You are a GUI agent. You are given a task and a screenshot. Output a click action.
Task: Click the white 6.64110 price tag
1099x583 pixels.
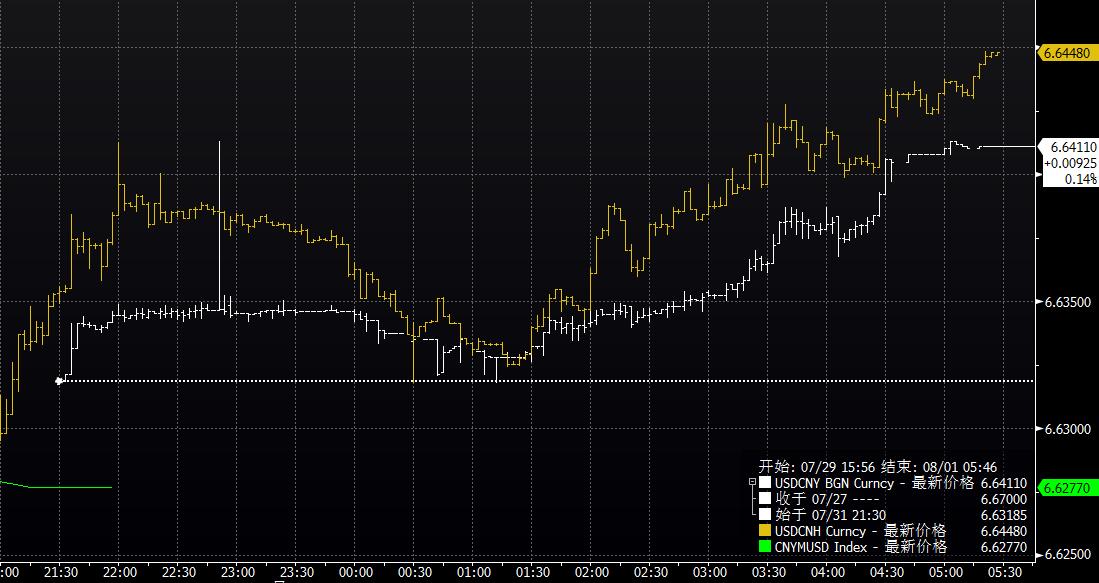point(1069,146)
